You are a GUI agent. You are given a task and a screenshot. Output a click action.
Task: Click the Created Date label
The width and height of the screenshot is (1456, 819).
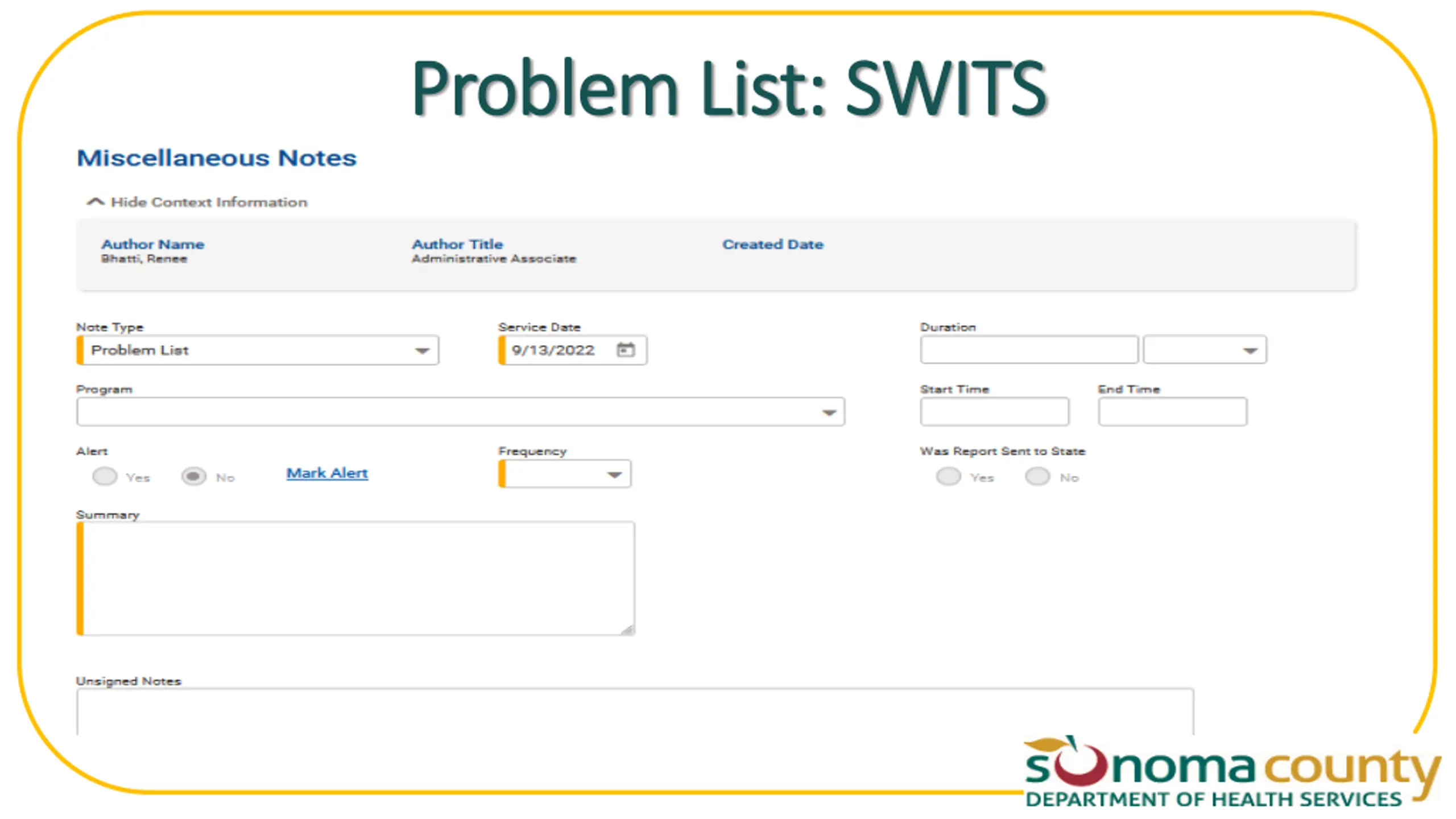coord(773,244)
